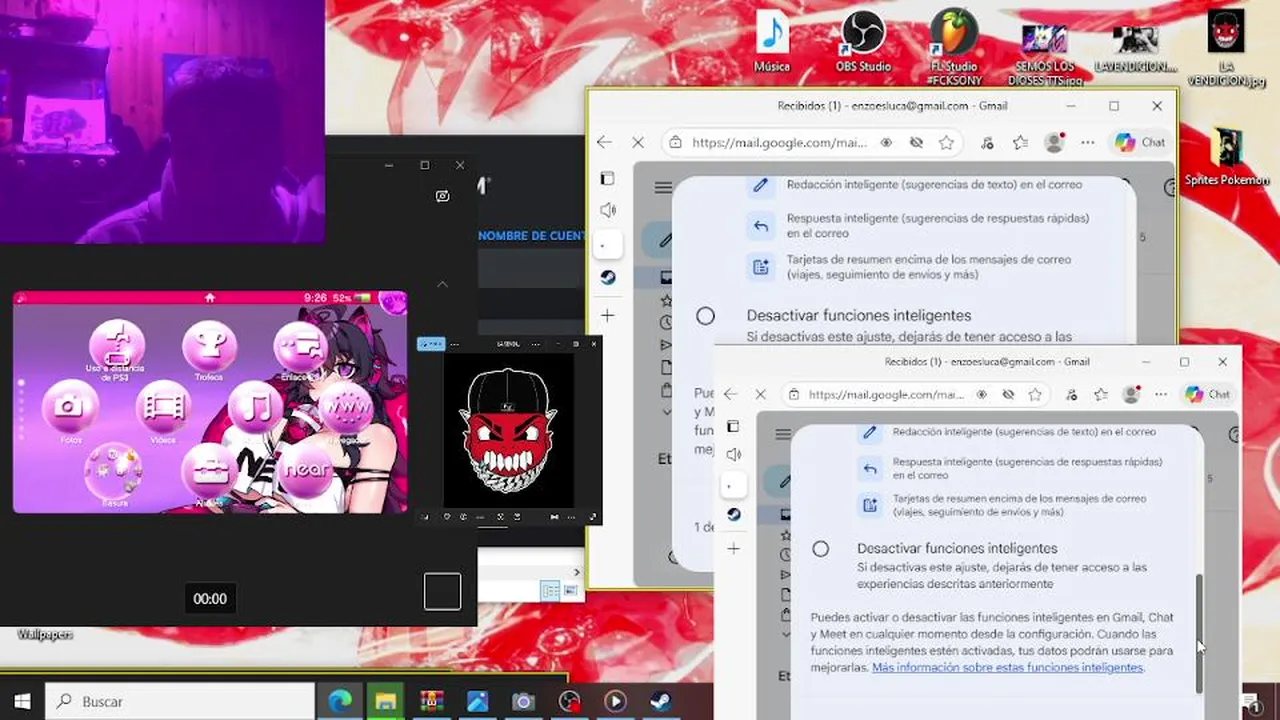Select Desactivar funciones inteligentes radio in front window
Viewport: 1280px width, 720px height.
point(821,549)
